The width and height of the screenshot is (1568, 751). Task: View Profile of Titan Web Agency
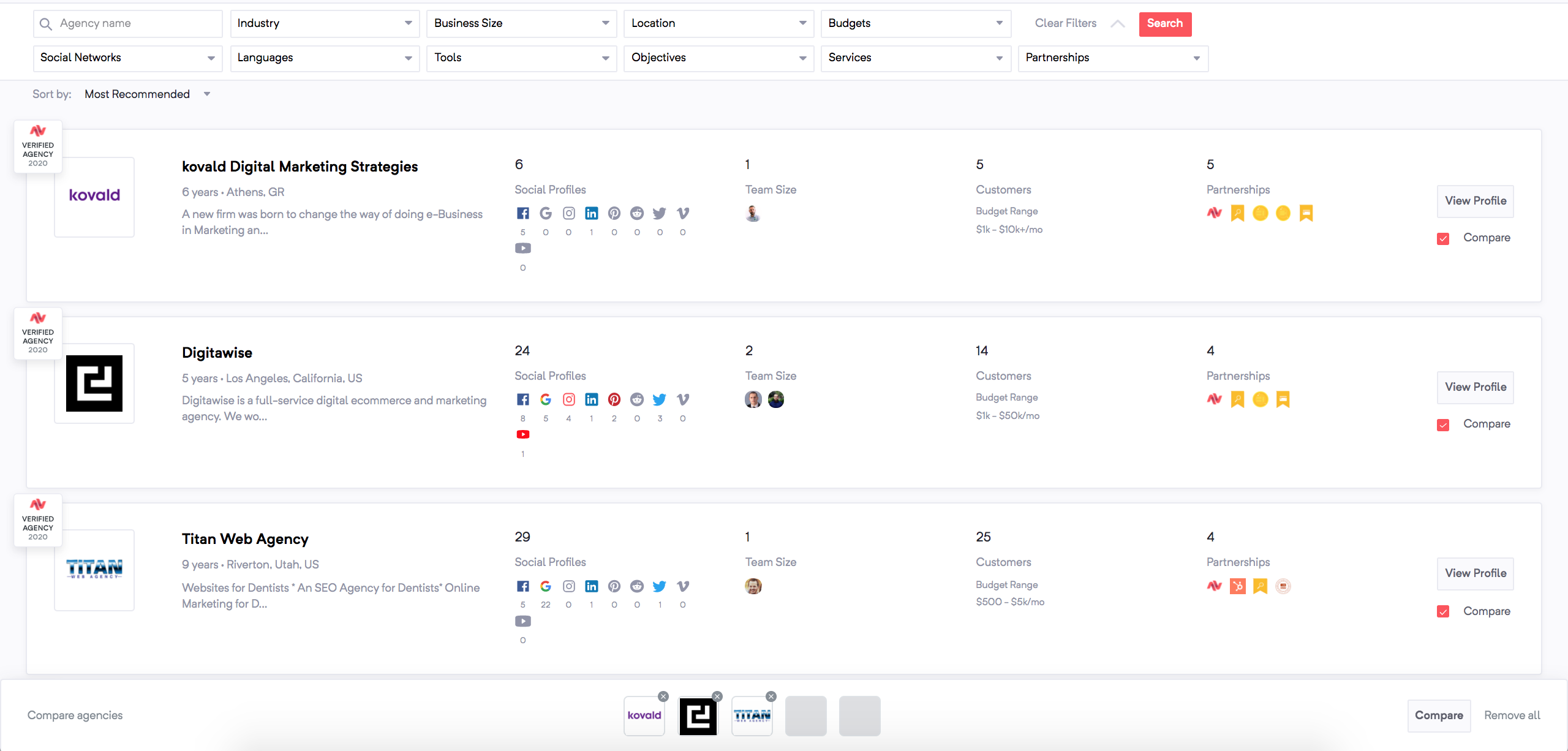(x=1475, y=573)
